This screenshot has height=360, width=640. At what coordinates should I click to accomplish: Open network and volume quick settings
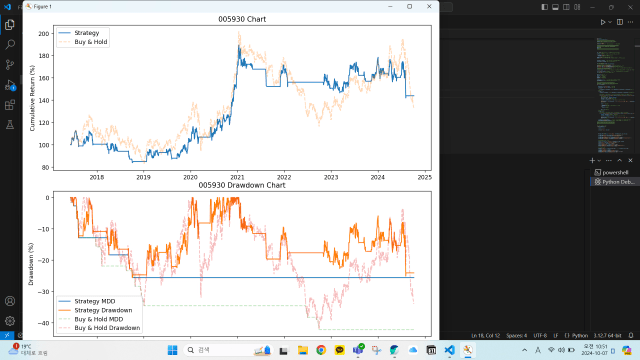coord(561,350)
